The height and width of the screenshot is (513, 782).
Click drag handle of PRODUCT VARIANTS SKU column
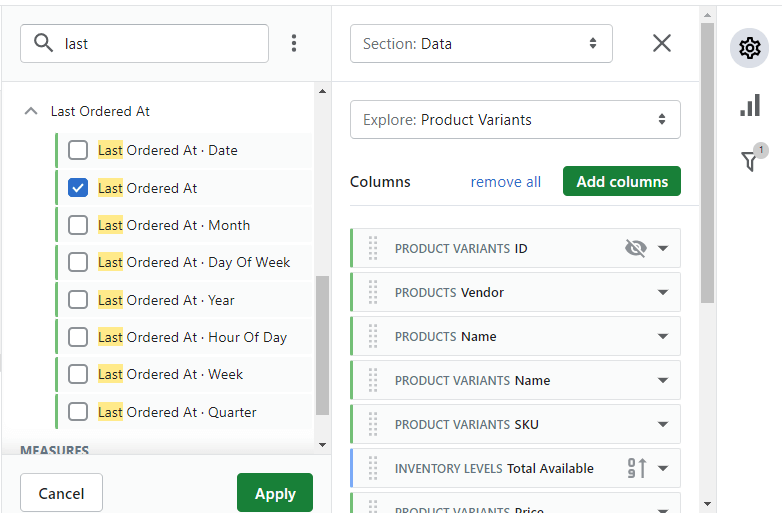[373, 424]
